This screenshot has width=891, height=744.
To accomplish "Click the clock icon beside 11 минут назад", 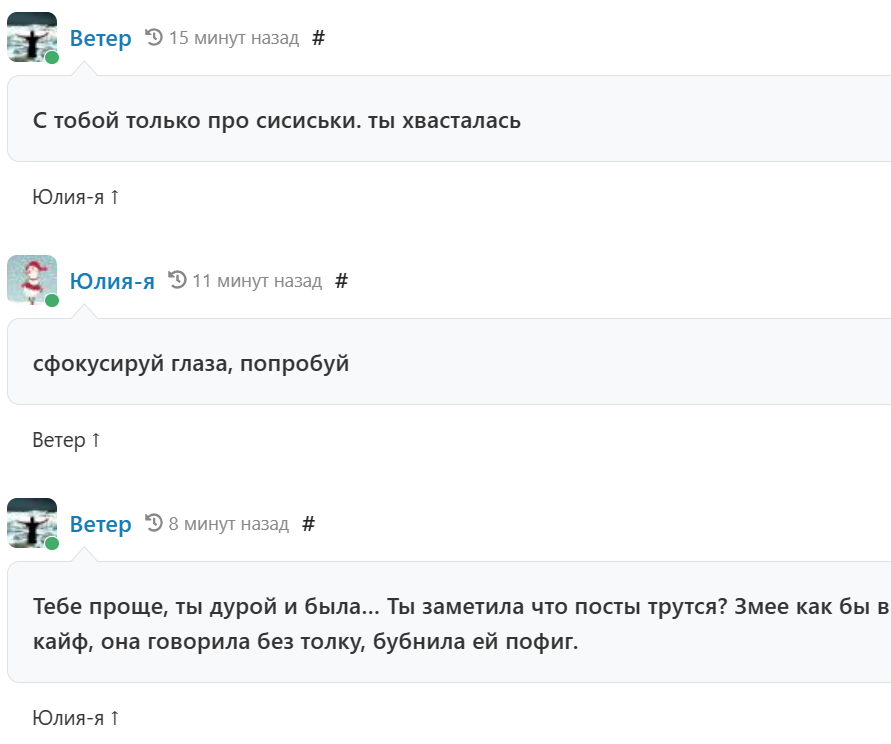I will 177,280.
